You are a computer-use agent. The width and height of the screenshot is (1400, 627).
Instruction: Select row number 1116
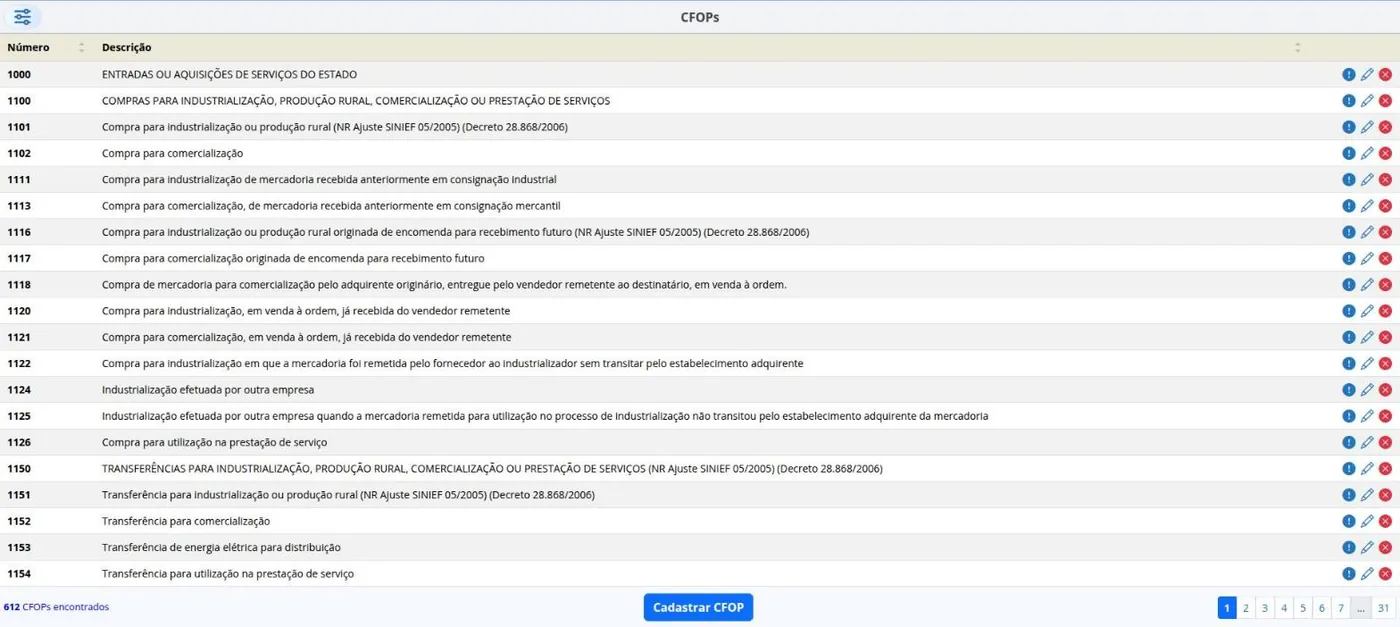[x=19, y=232]
